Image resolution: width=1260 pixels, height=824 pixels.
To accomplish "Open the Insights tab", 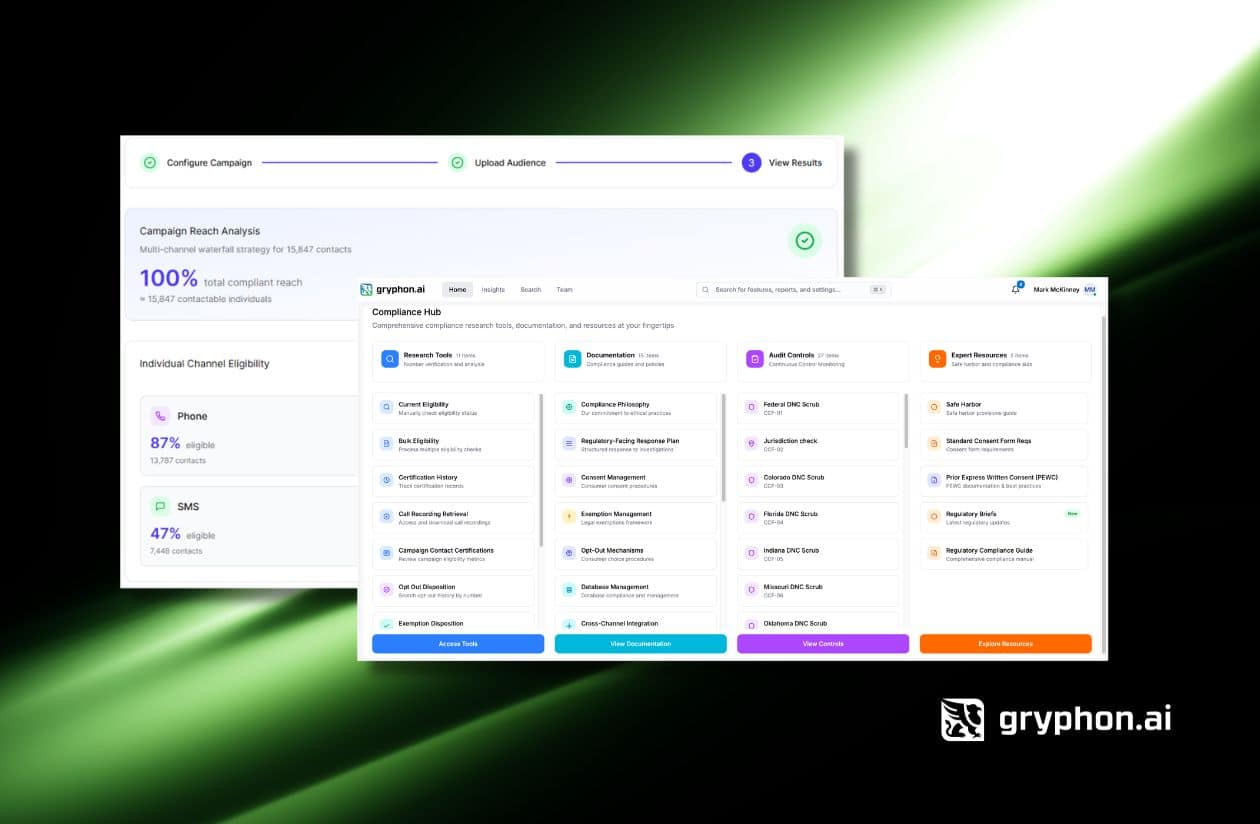I will tap(493, 290).
